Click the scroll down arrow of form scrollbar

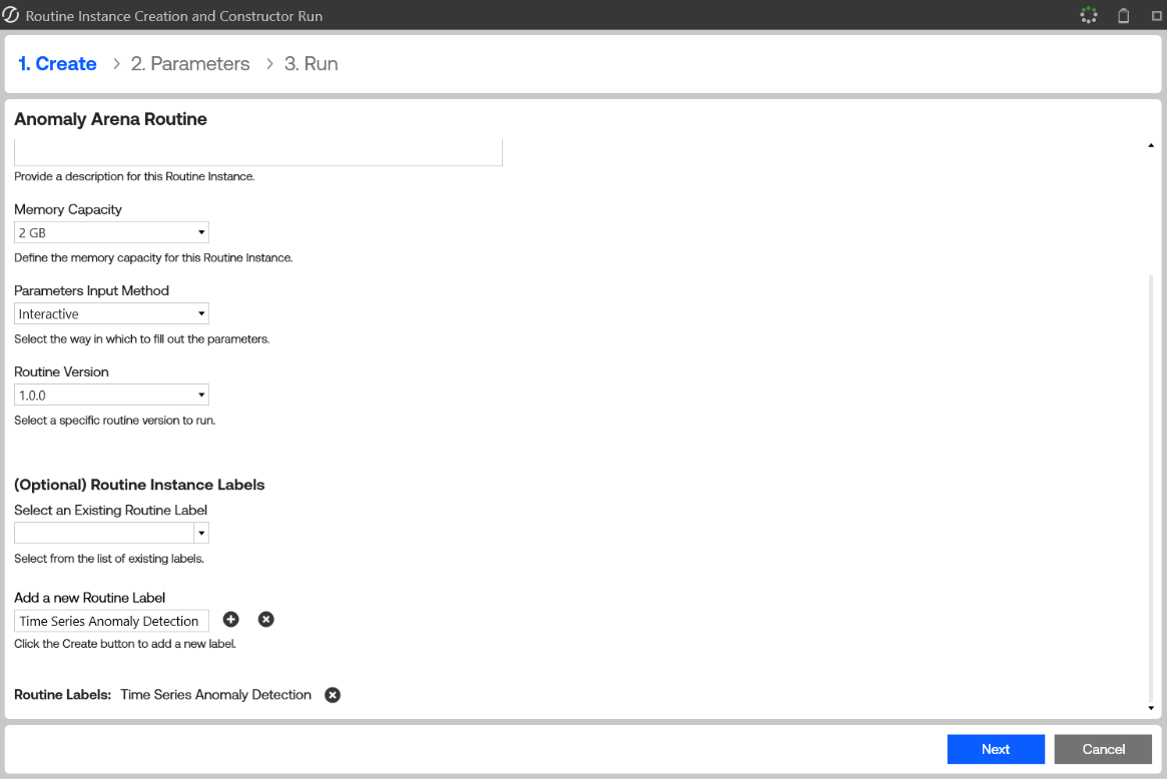pyautogui.click(x=1151, y=708)
